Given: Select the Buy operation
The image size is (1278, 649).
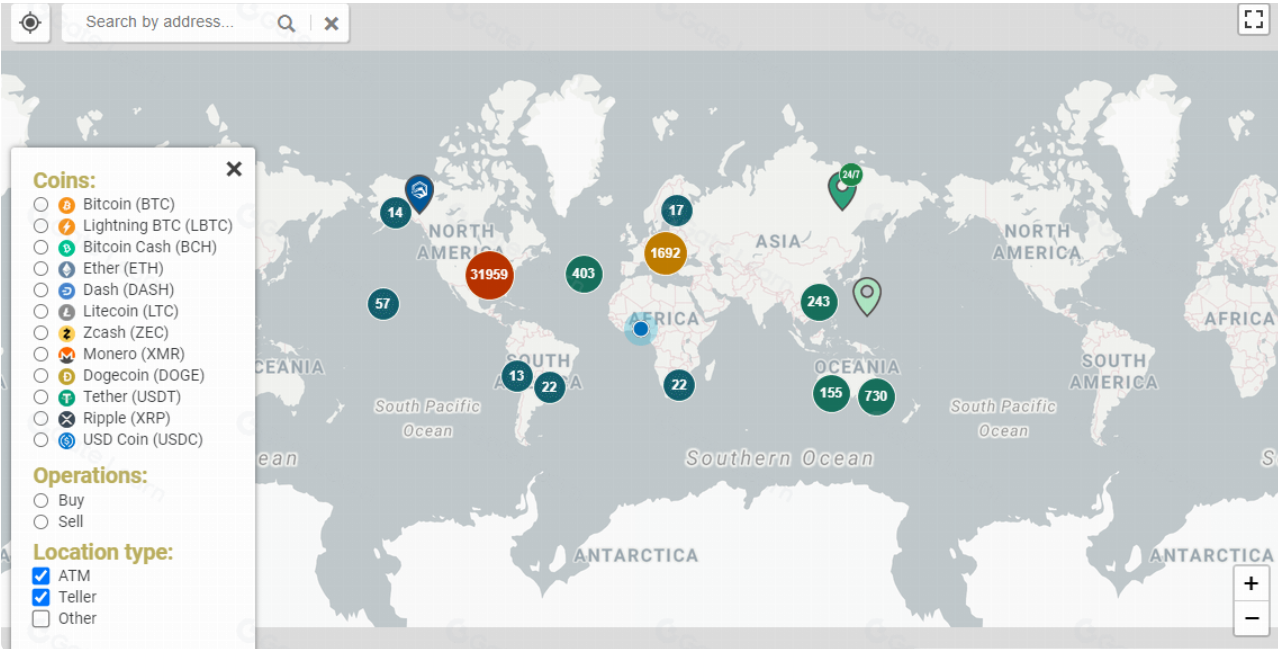Looking at the screenshot, I should tap(41, 500).
